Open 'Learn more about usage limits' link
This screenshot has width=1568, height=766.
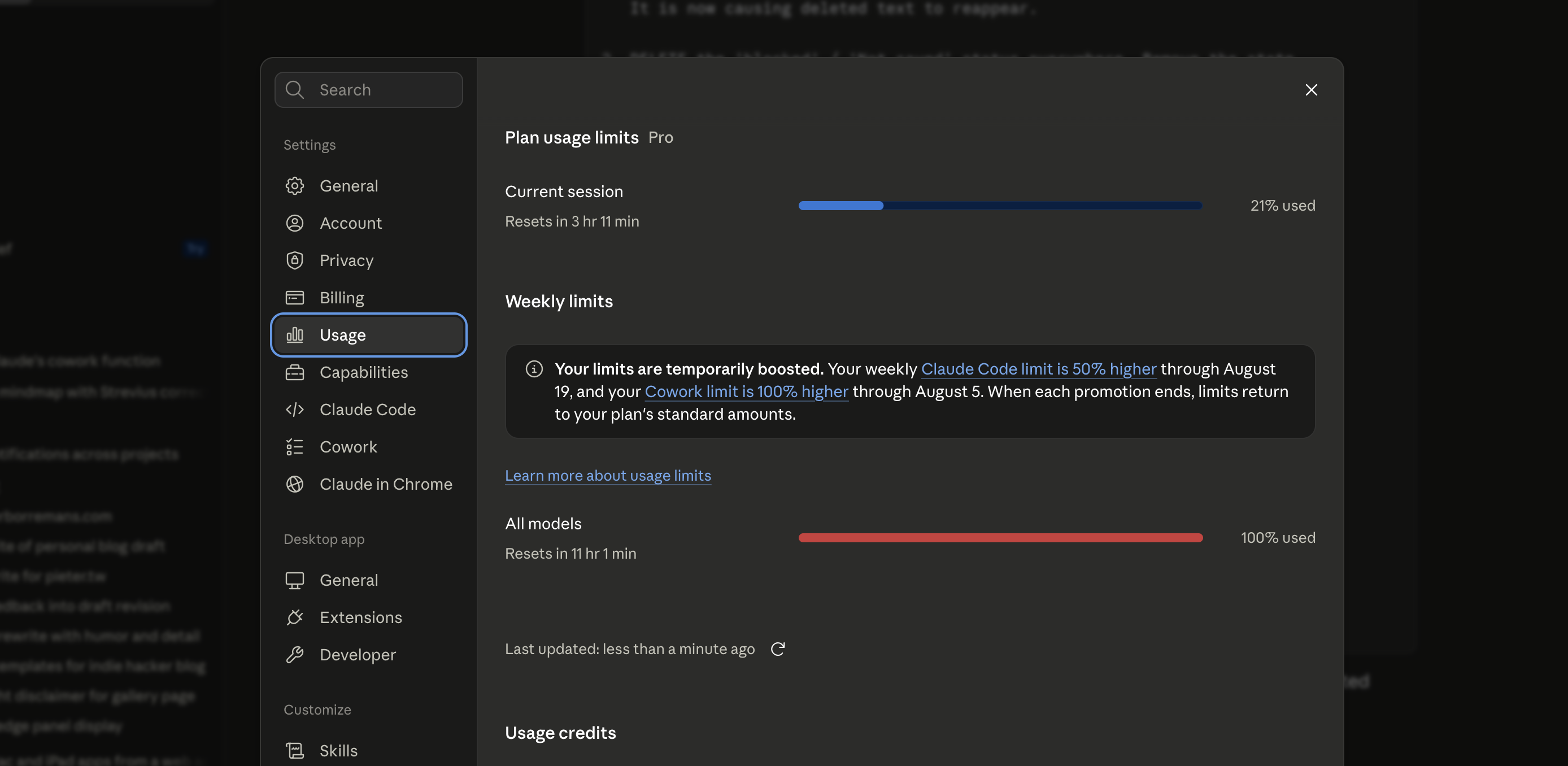[607, 476]
